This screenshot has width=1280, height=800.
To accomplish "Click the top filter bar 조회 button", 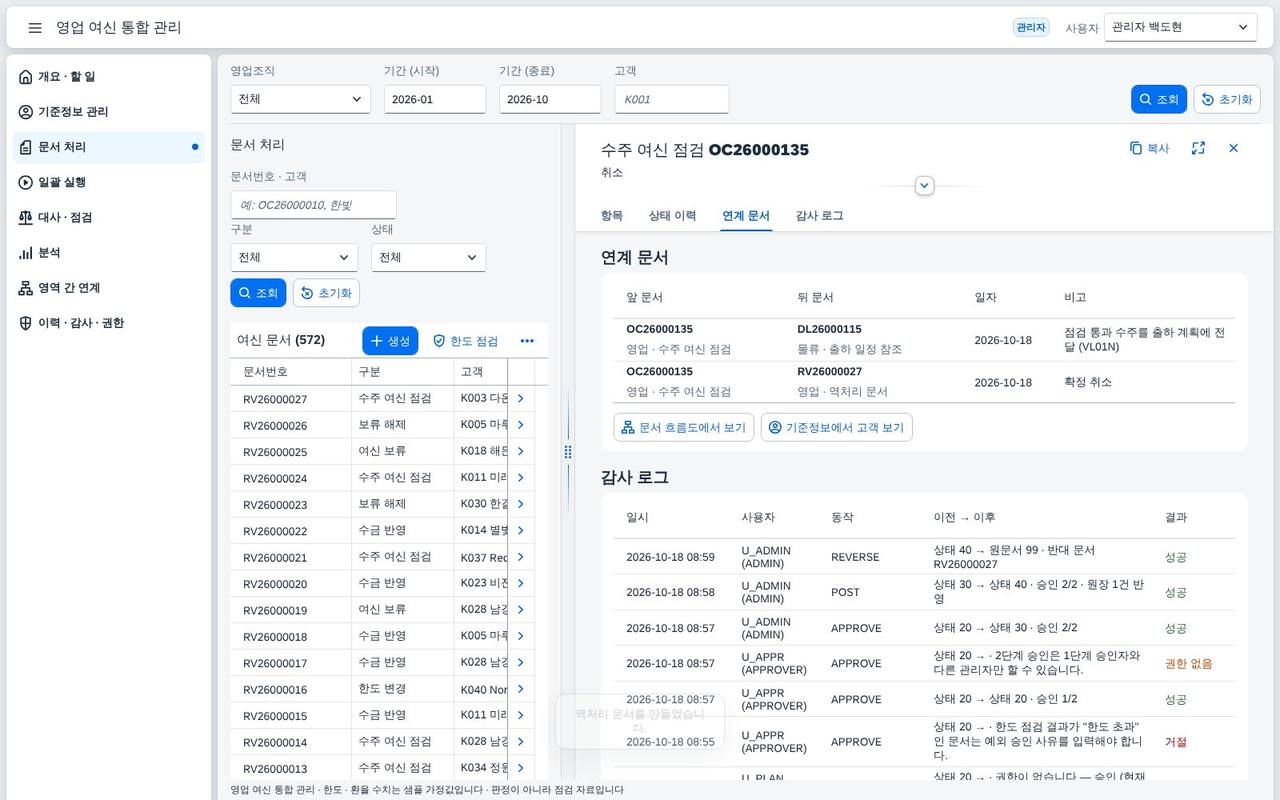I will (x=1159, y=99).
